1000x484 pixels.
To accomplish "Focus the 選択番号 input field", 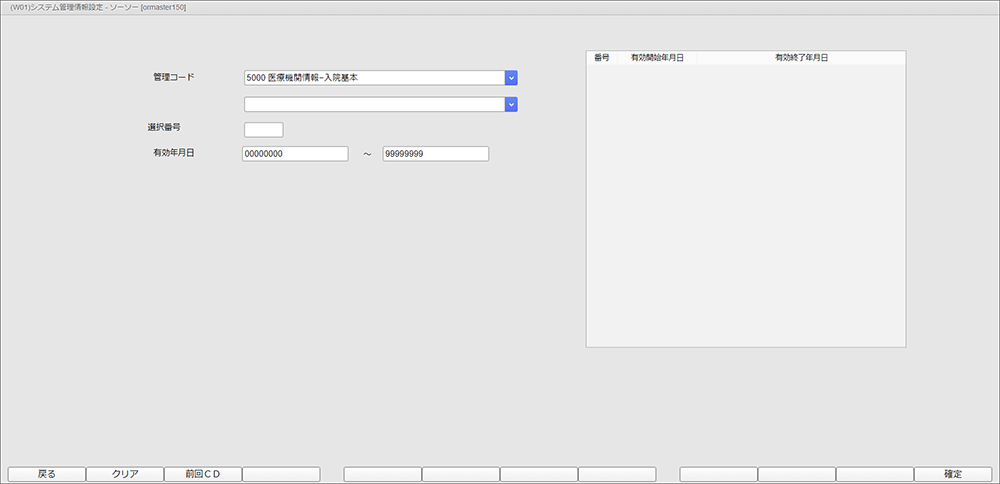I will tap(263, 130).
